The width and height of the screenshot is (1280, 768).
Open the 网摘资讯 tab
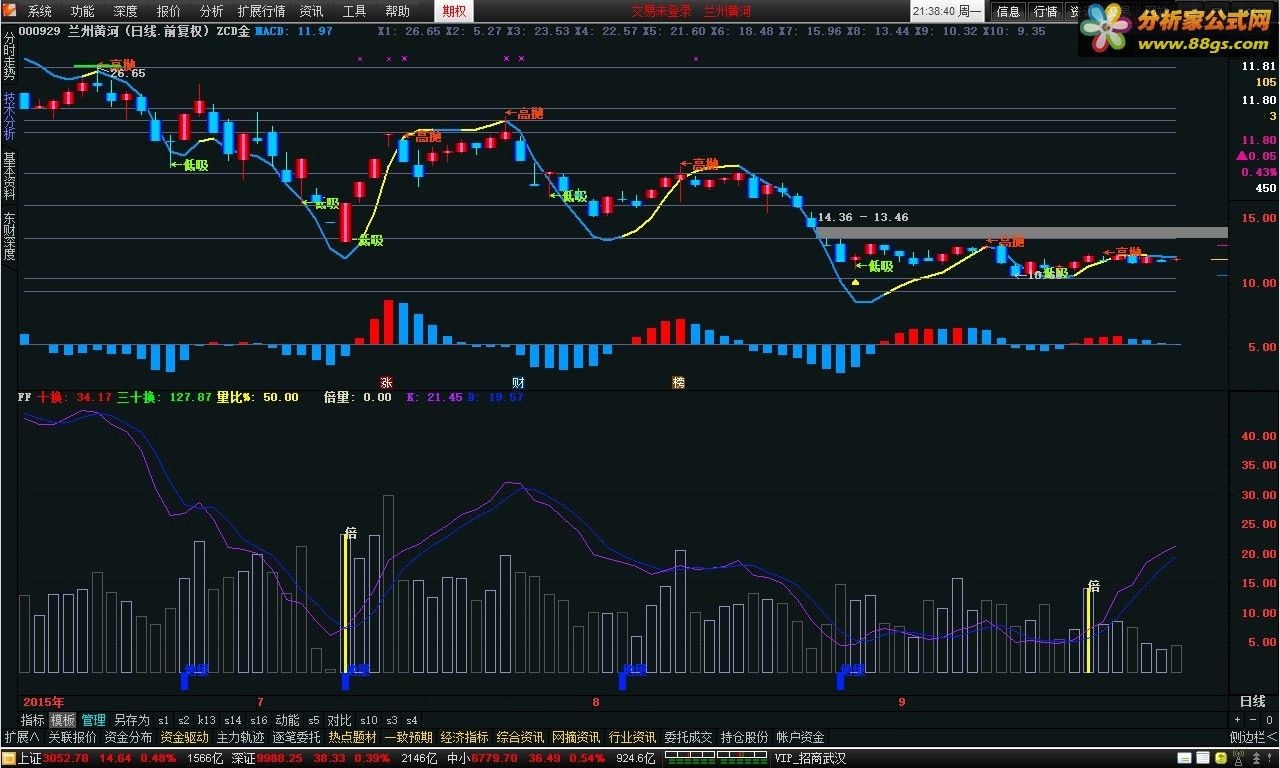point(576,737)
